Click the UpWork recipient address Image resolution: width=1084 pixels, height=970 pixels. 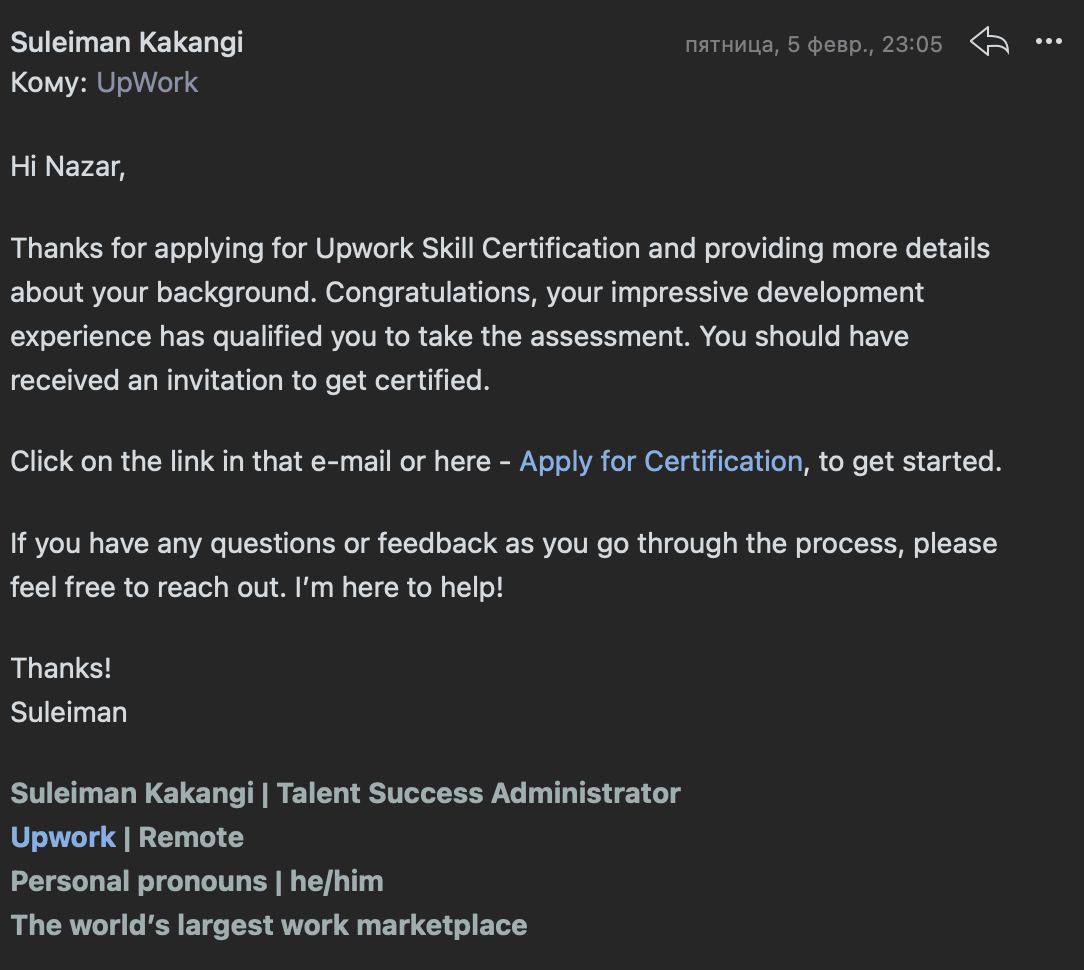(147, 82)
